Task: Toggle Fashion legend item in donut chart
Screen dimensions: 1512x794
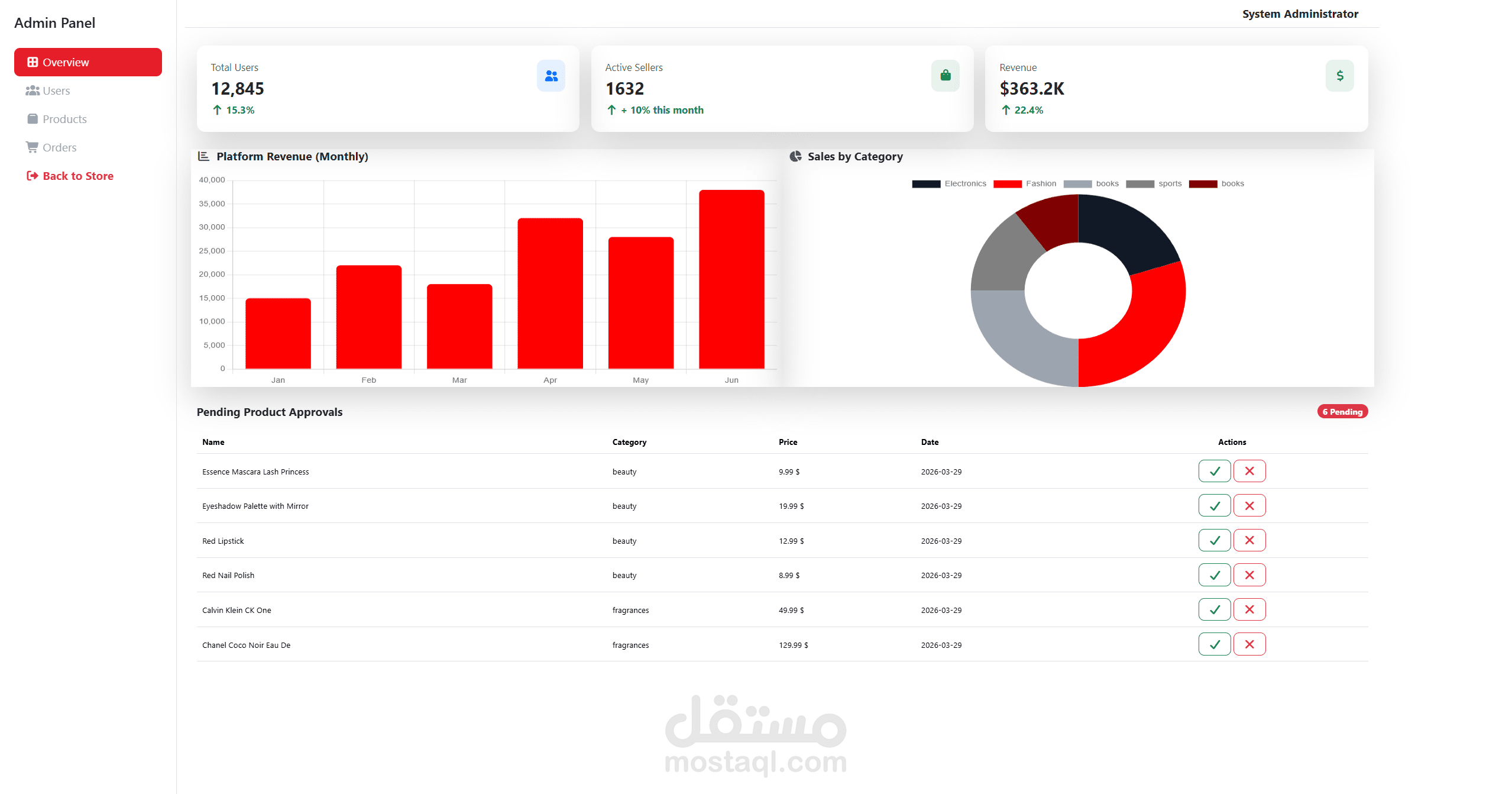Action: pyautogui.click(x=1024, y=184)
